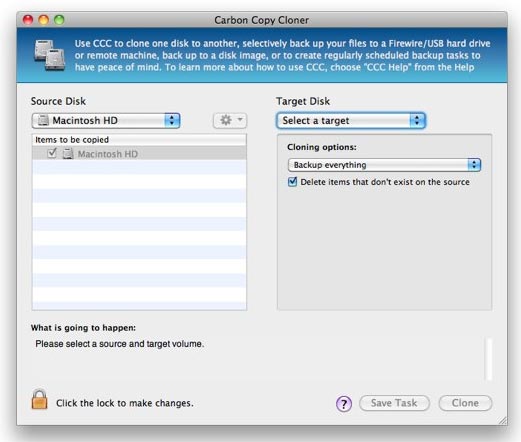Click the Source Disk label

pyautogui.click(x=58, y=101)
